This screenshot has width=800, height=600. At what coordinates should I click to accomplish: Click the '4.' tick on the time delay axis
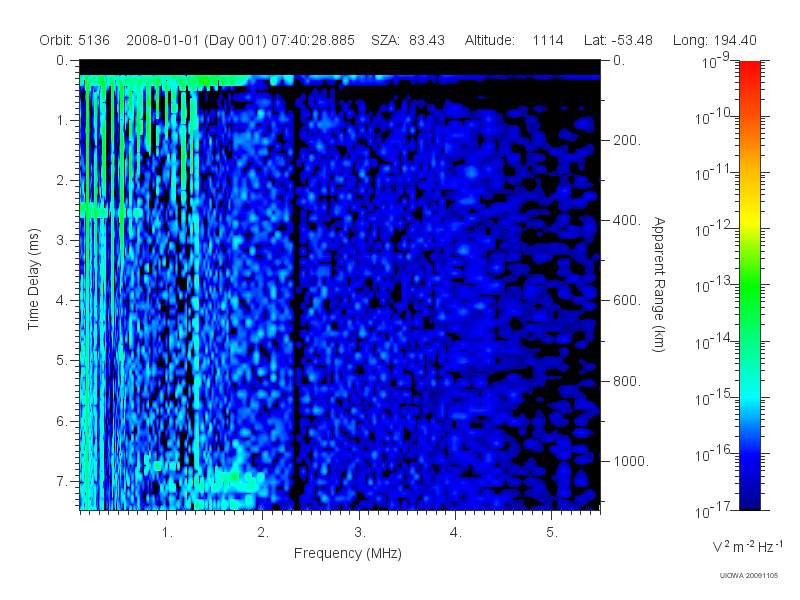62,301
